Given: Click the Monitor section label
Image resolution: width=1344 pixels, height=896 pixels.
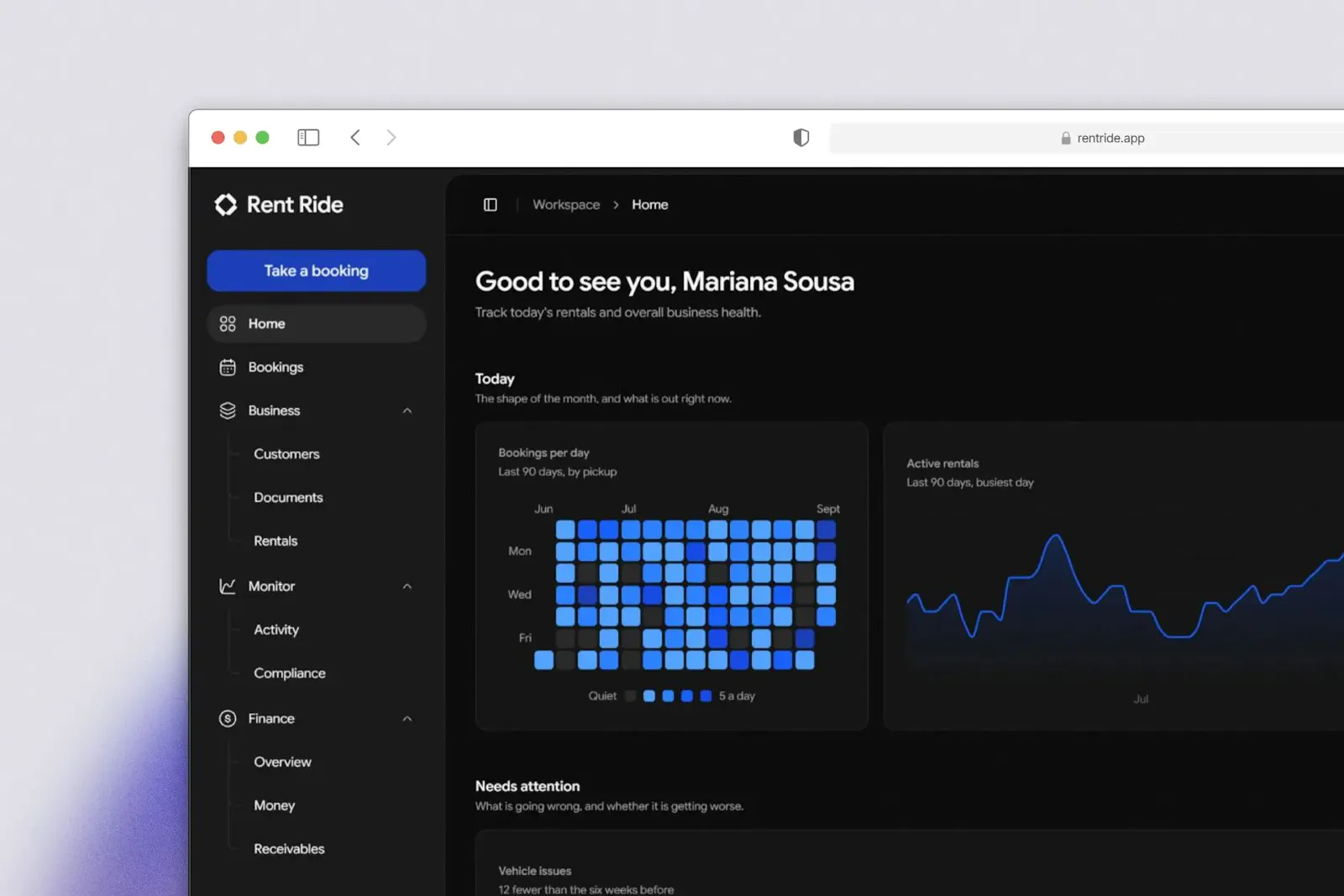Looking at the screenshot, I should click(x=271, y=586).
